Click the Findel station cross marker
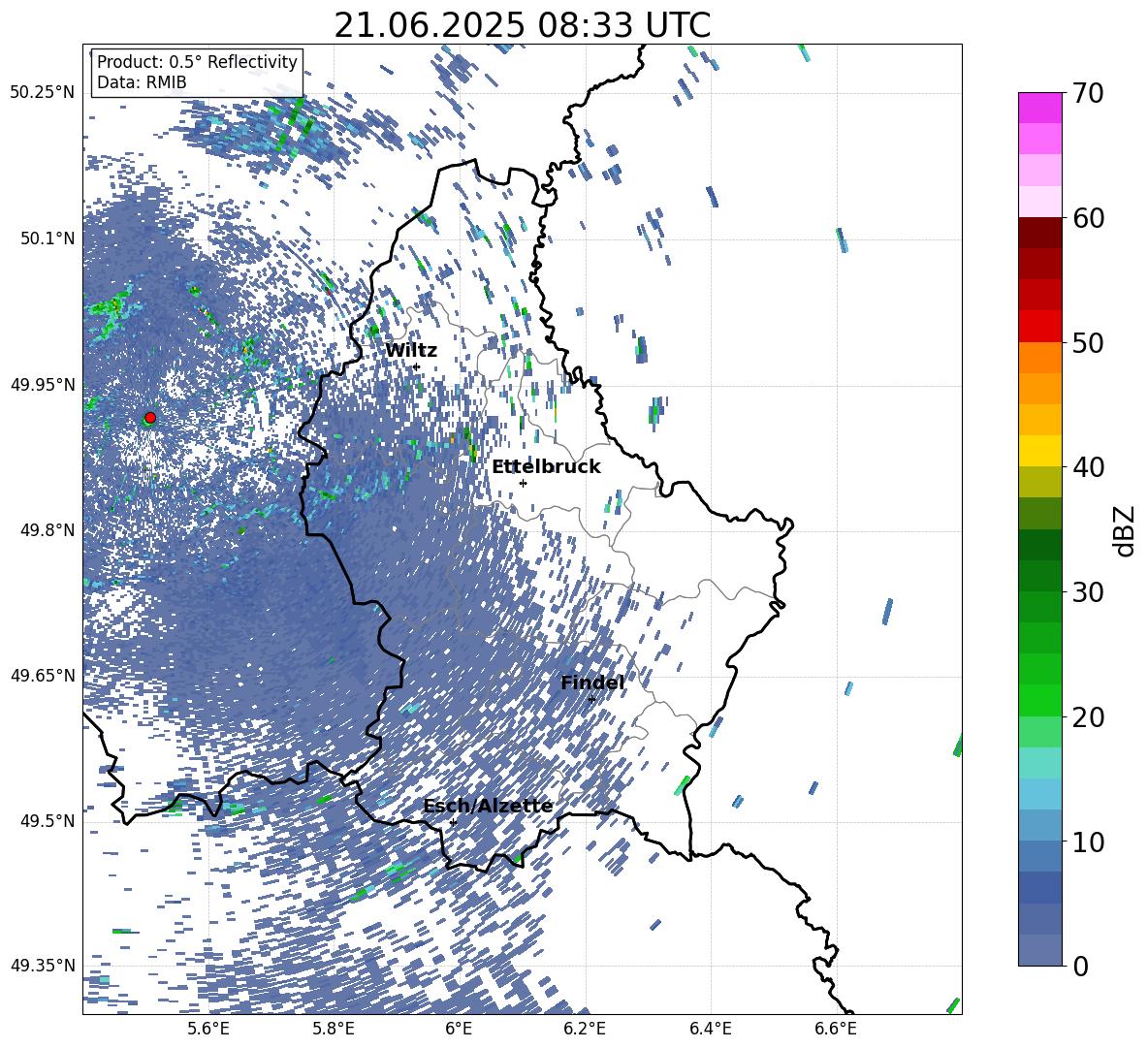1148x1048 pixels. click(591, 699)
